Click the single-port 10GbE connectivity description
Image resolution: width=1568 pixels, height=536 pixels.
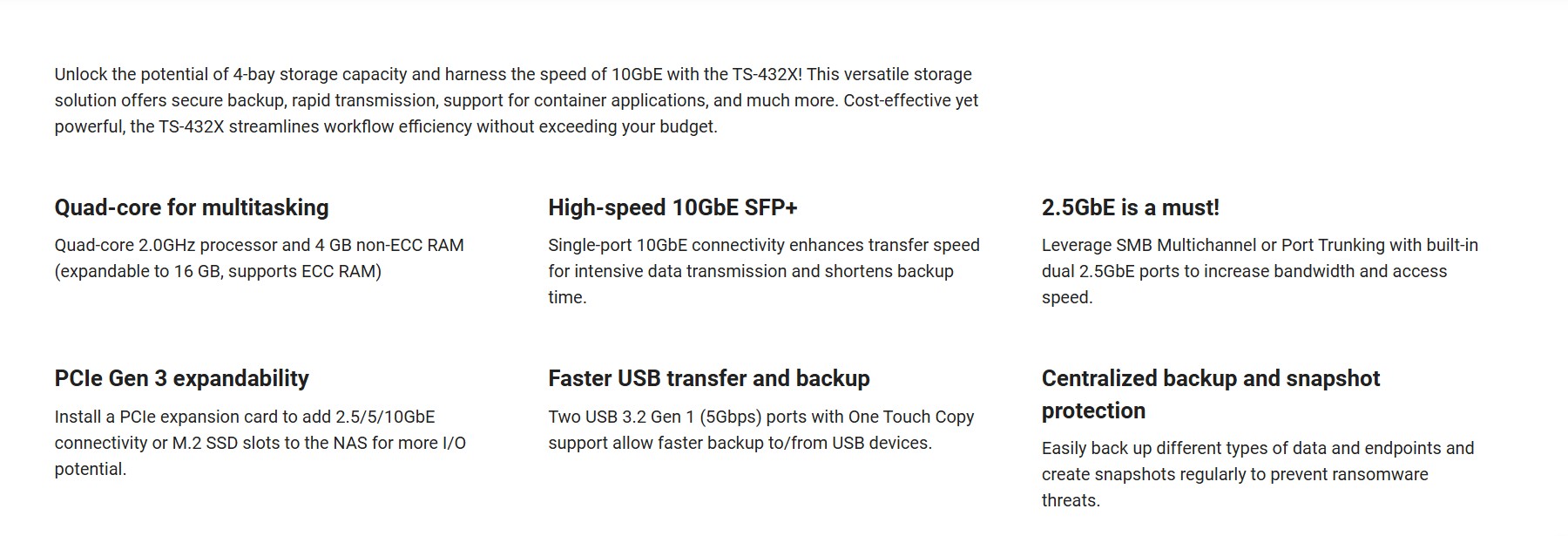click(x=763, y=271)
